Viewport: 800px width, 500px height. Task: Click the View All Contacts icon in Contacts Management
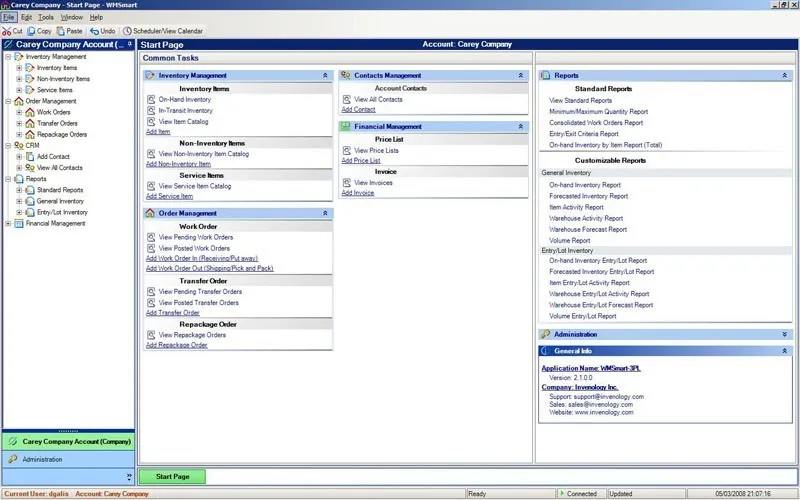tap(346, 99)
